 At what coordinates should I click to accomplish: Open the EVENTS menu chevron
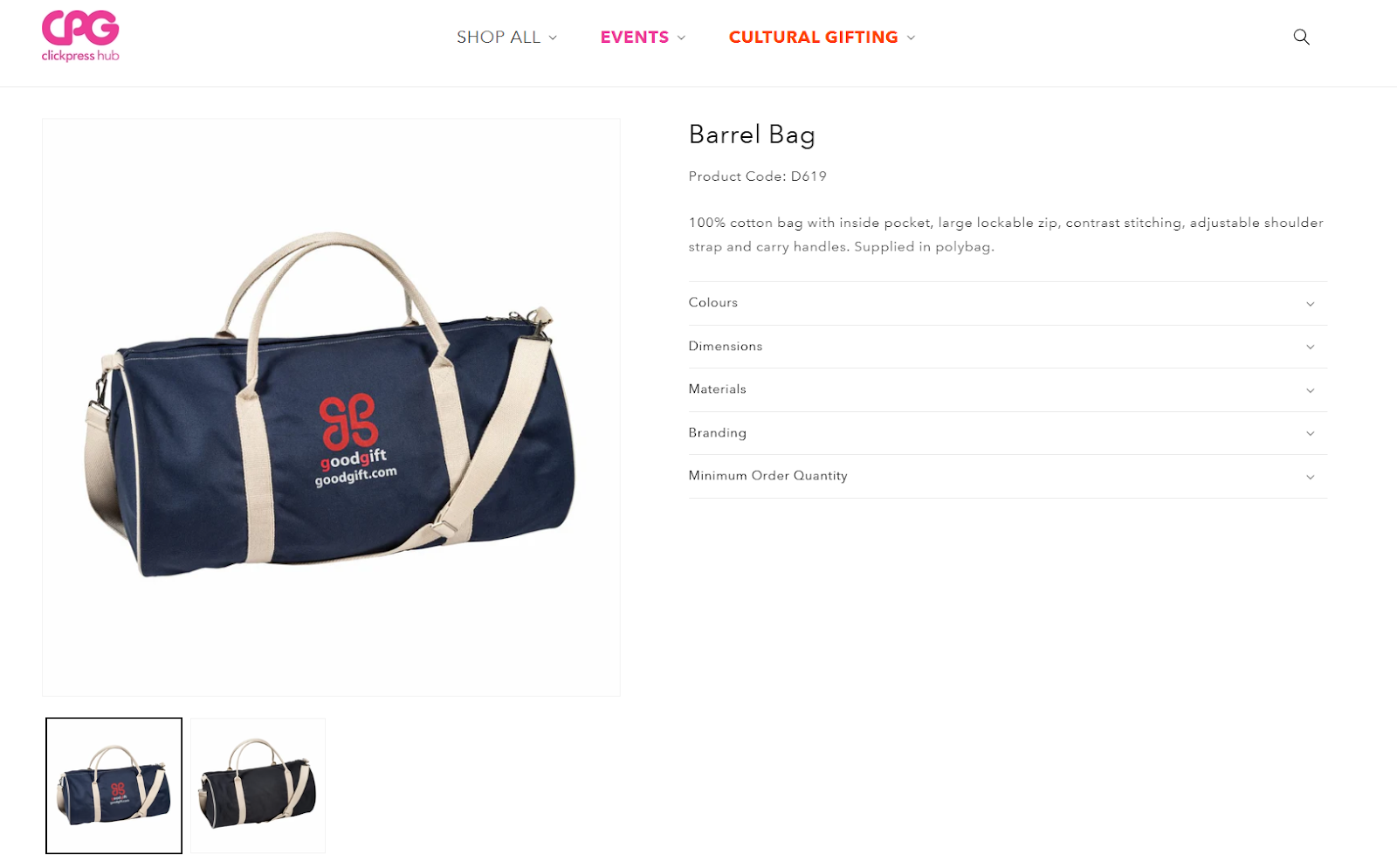point(681,38)
